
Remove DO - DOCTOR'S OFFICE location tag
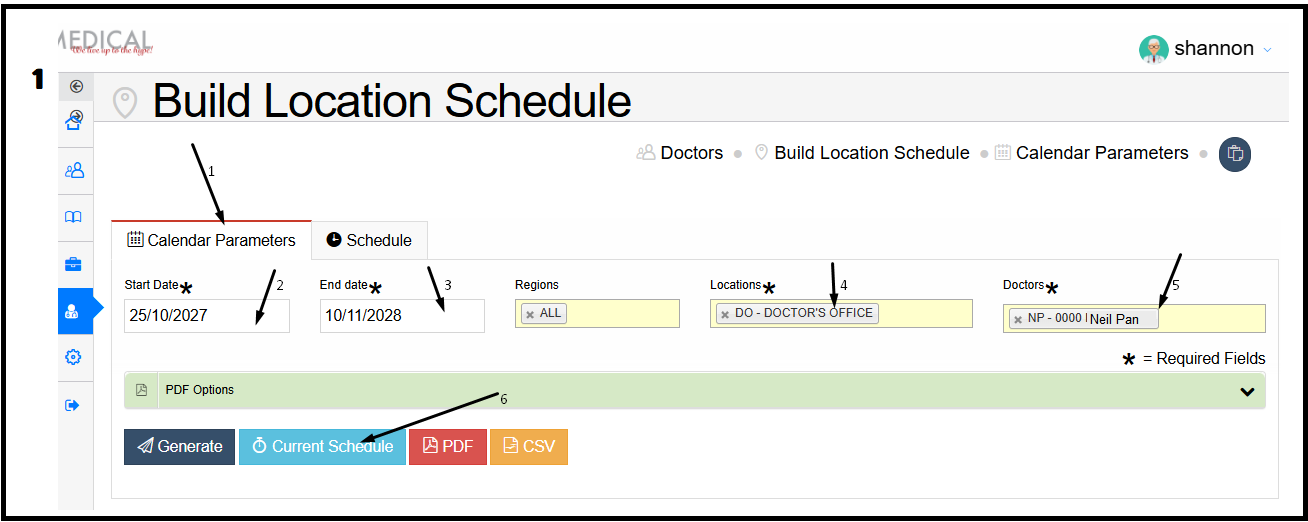pyautogui.click(x=725, y=314)
